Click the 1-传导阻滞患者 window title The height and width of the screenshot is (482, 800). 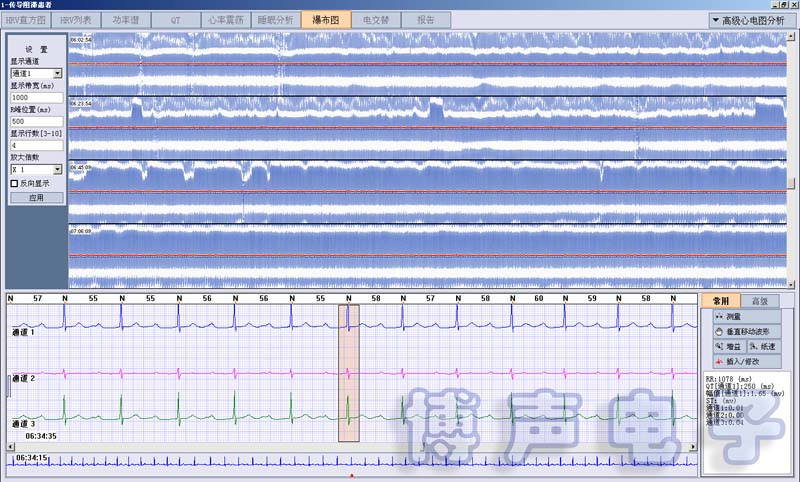coord(27,5)
